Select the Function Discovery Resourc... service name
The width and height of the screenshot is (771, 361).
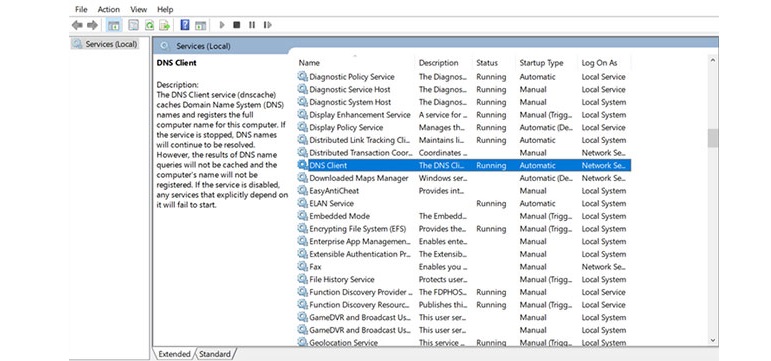[x=359, y=305]
